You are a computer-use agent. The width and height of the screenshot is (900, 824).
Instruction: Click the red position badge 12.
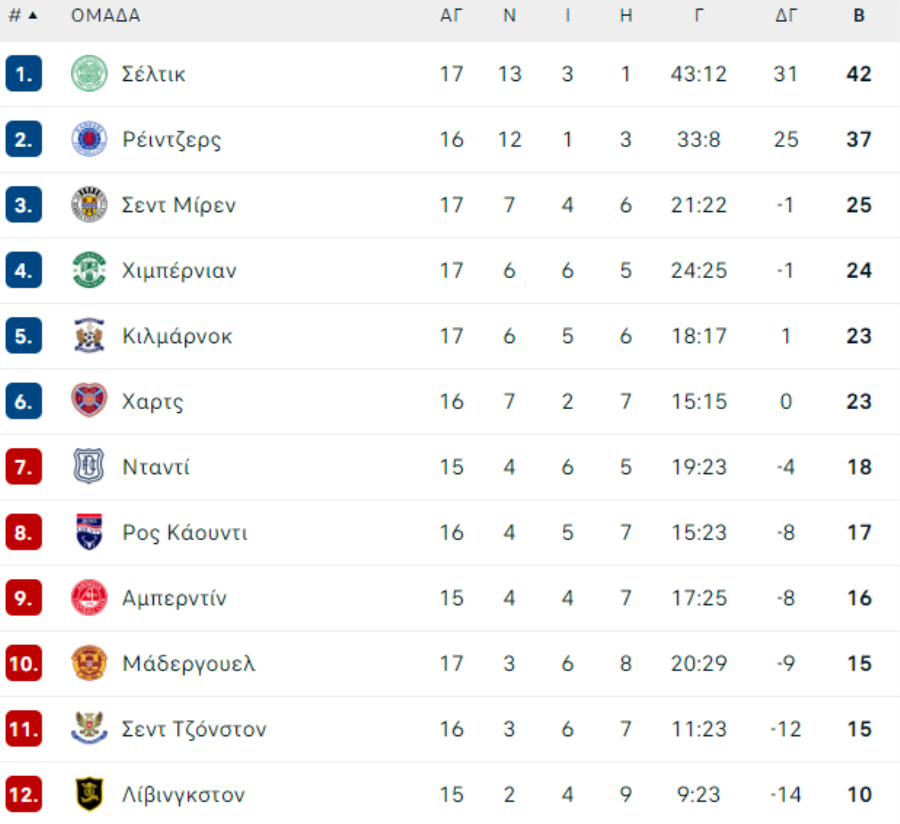[24, 795]
